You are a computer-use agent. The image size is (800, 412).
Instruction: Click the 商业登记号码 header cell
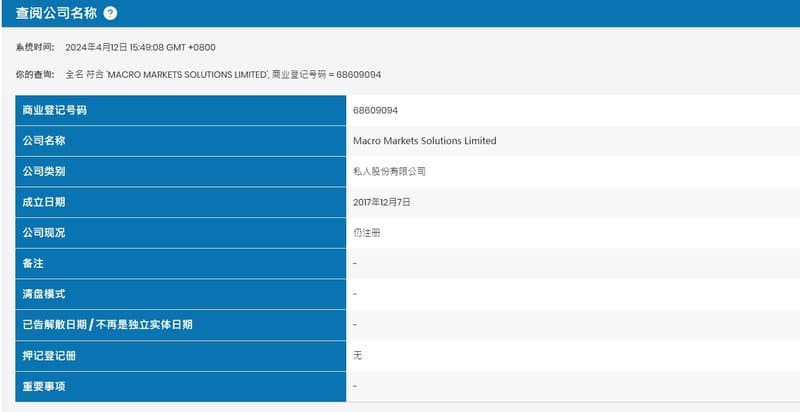coord(181,110)
